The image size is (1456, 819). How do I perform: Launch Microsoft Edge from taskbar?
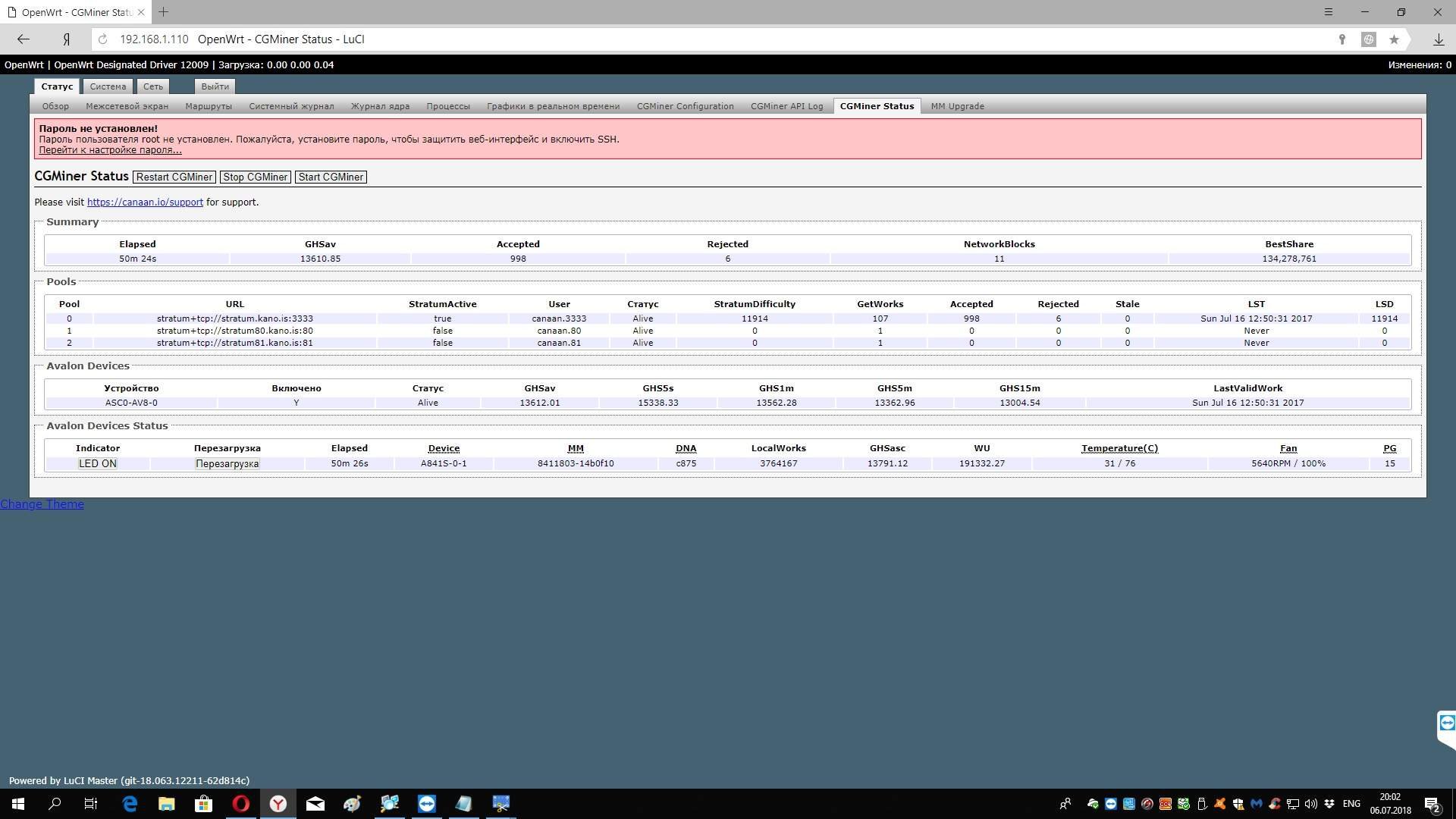(130, 804)
